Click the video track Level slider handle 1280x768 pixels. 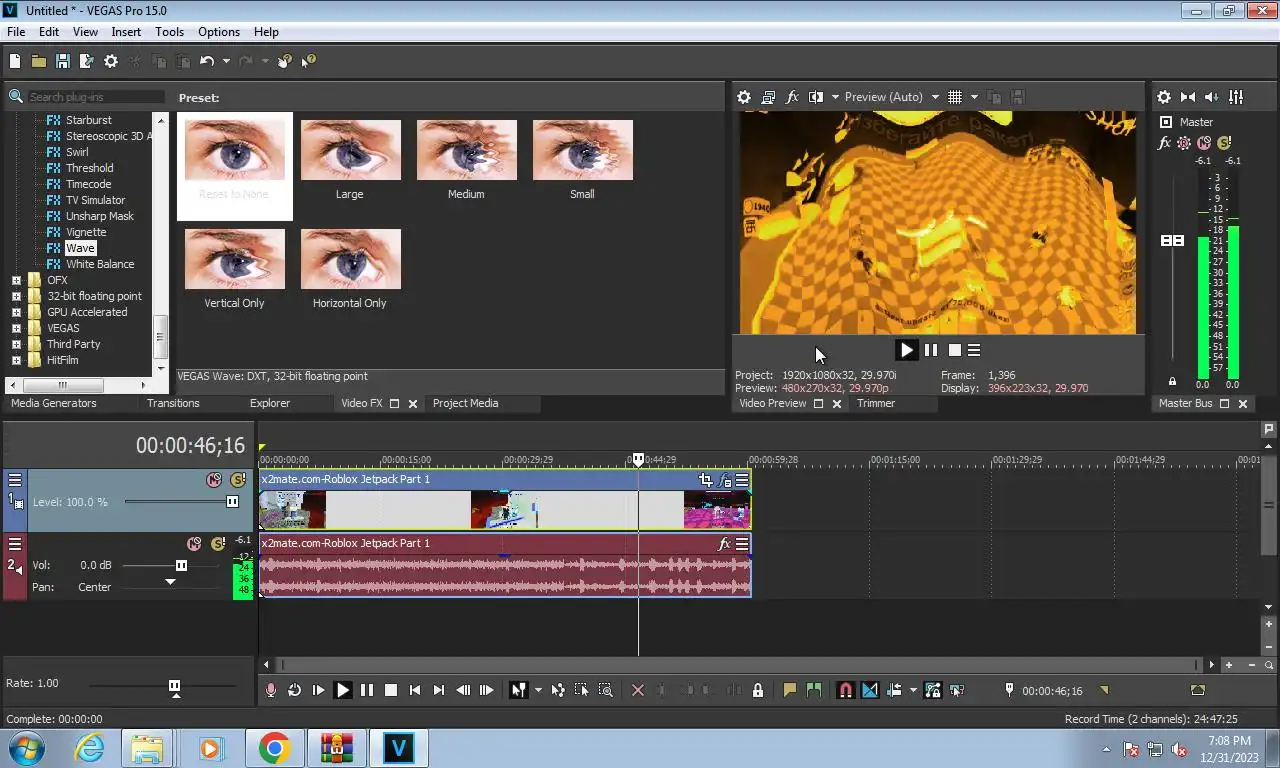point(233,502)
